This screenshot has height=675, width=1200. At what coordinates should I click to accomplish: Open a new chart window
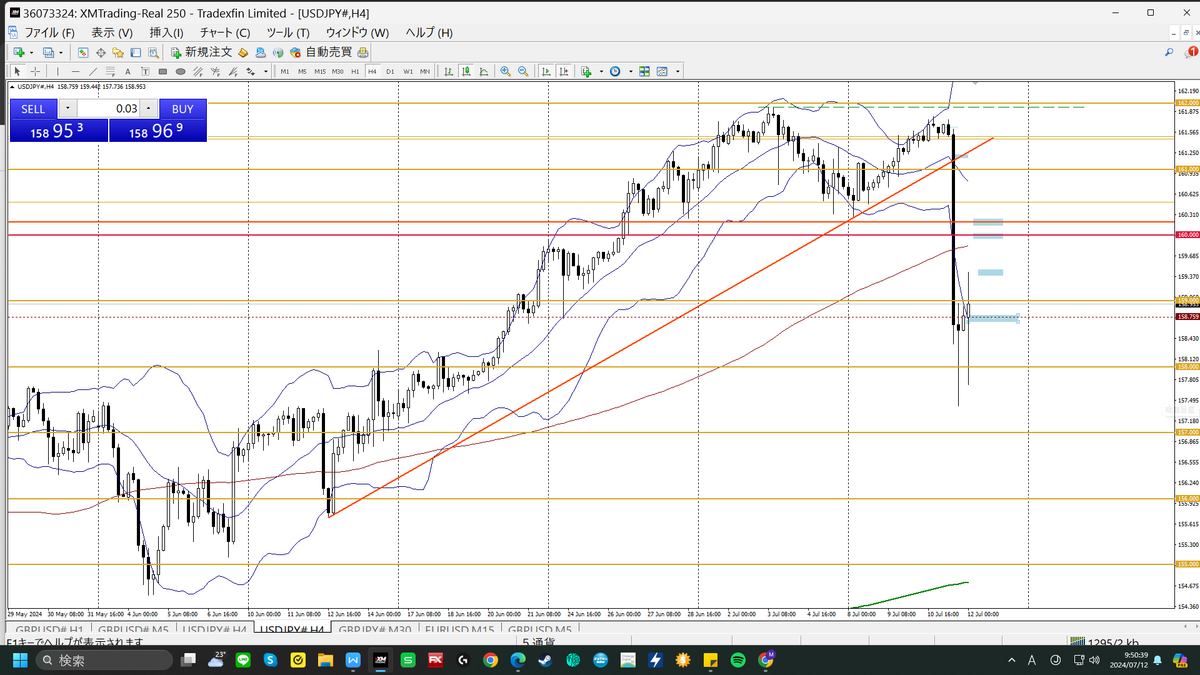tap(19, 52)
